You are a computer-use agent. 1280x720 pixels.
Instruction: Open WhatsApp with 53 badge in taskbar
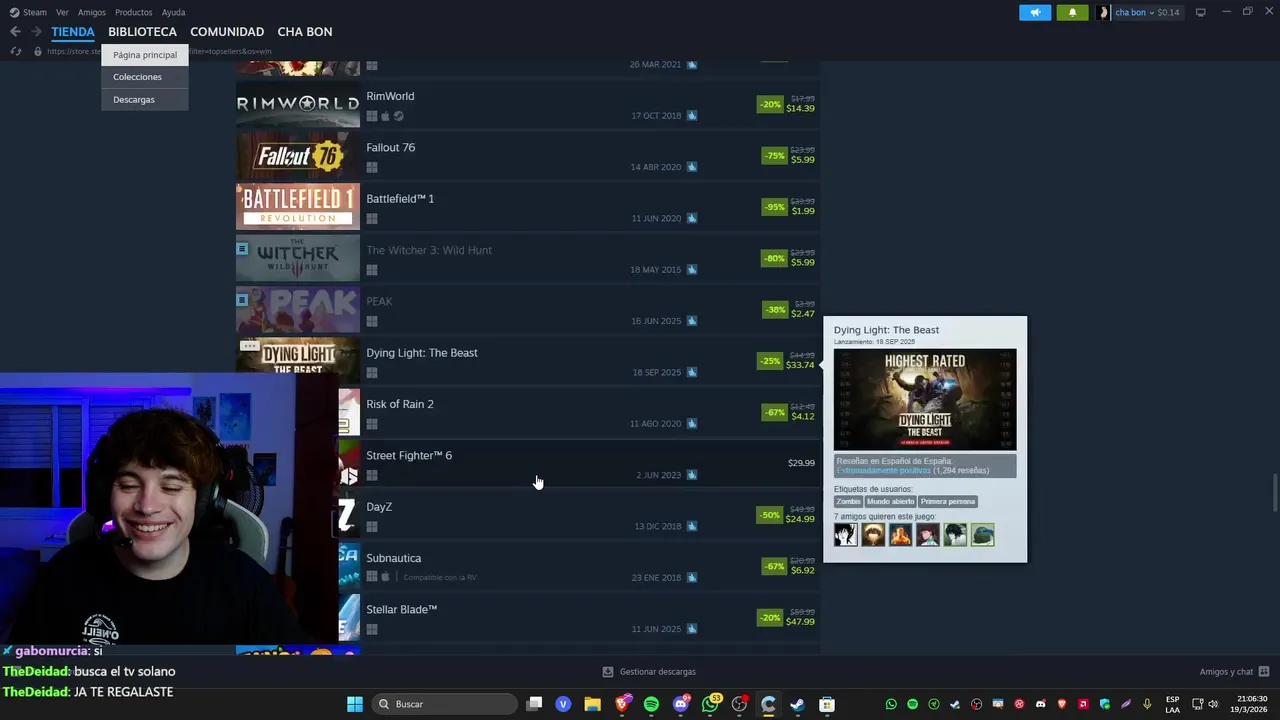(x=711, y=704)
